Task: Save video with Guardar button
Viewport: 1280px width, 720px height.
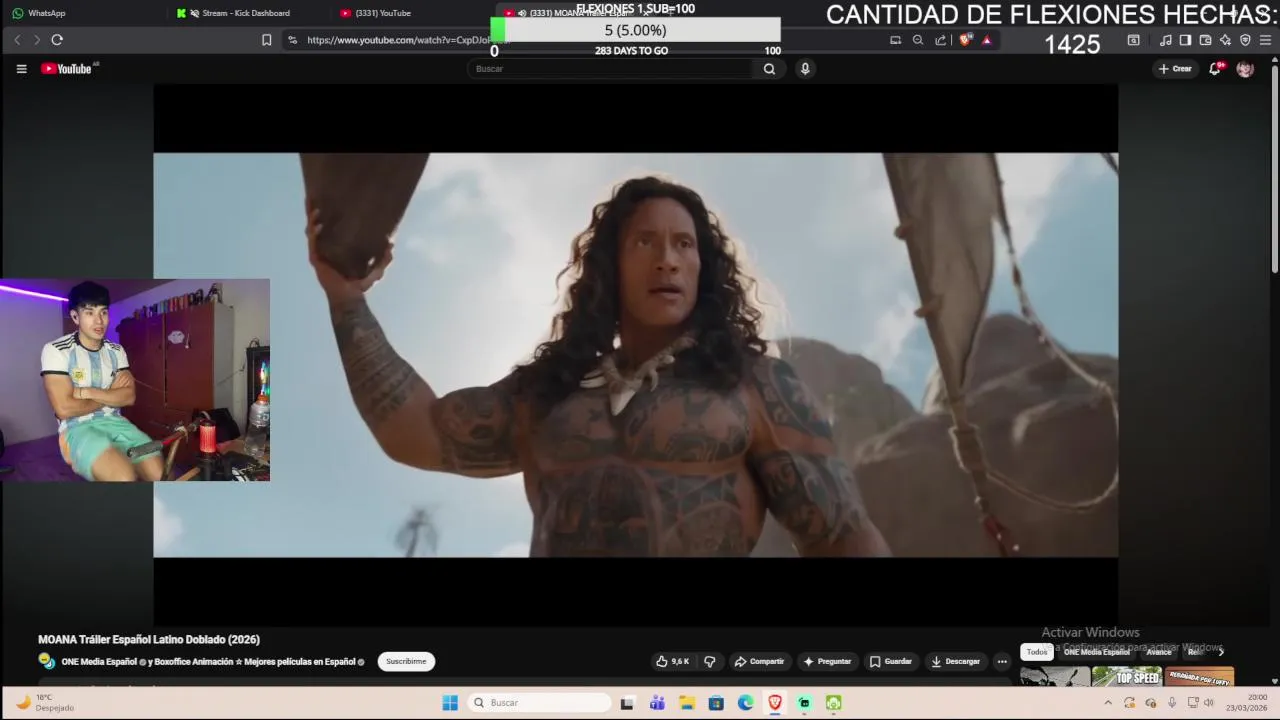Action: pos(890,661)
